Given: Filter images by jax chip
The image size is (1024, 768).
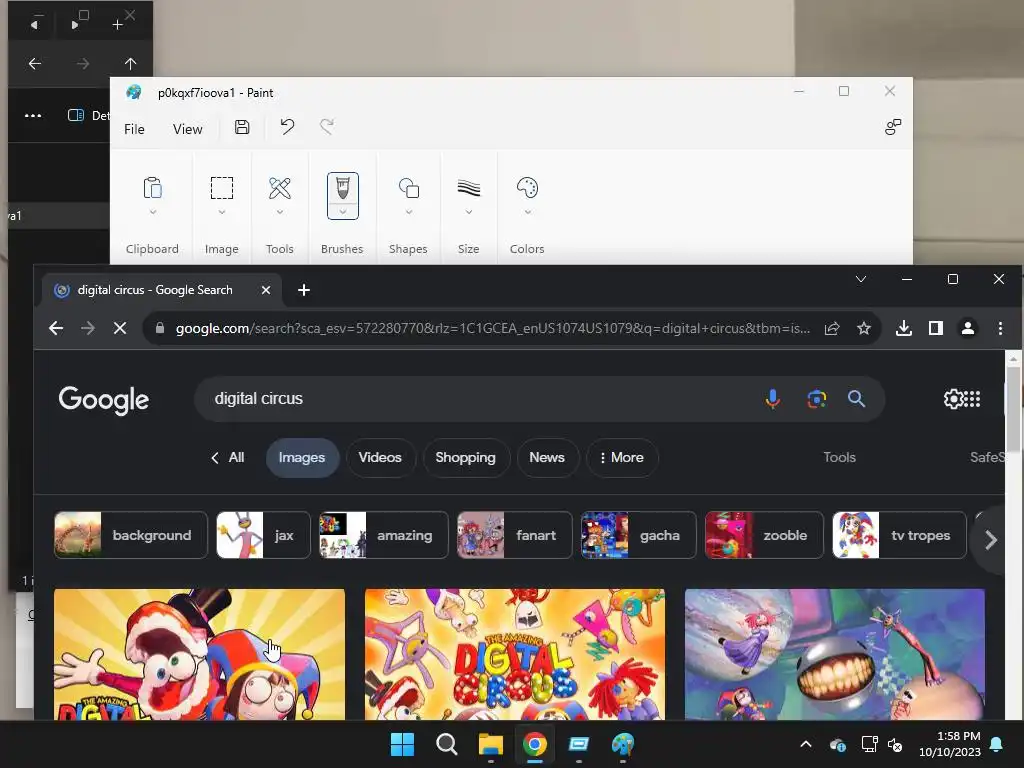Looking at the screenshot, I should coord(263,535).
